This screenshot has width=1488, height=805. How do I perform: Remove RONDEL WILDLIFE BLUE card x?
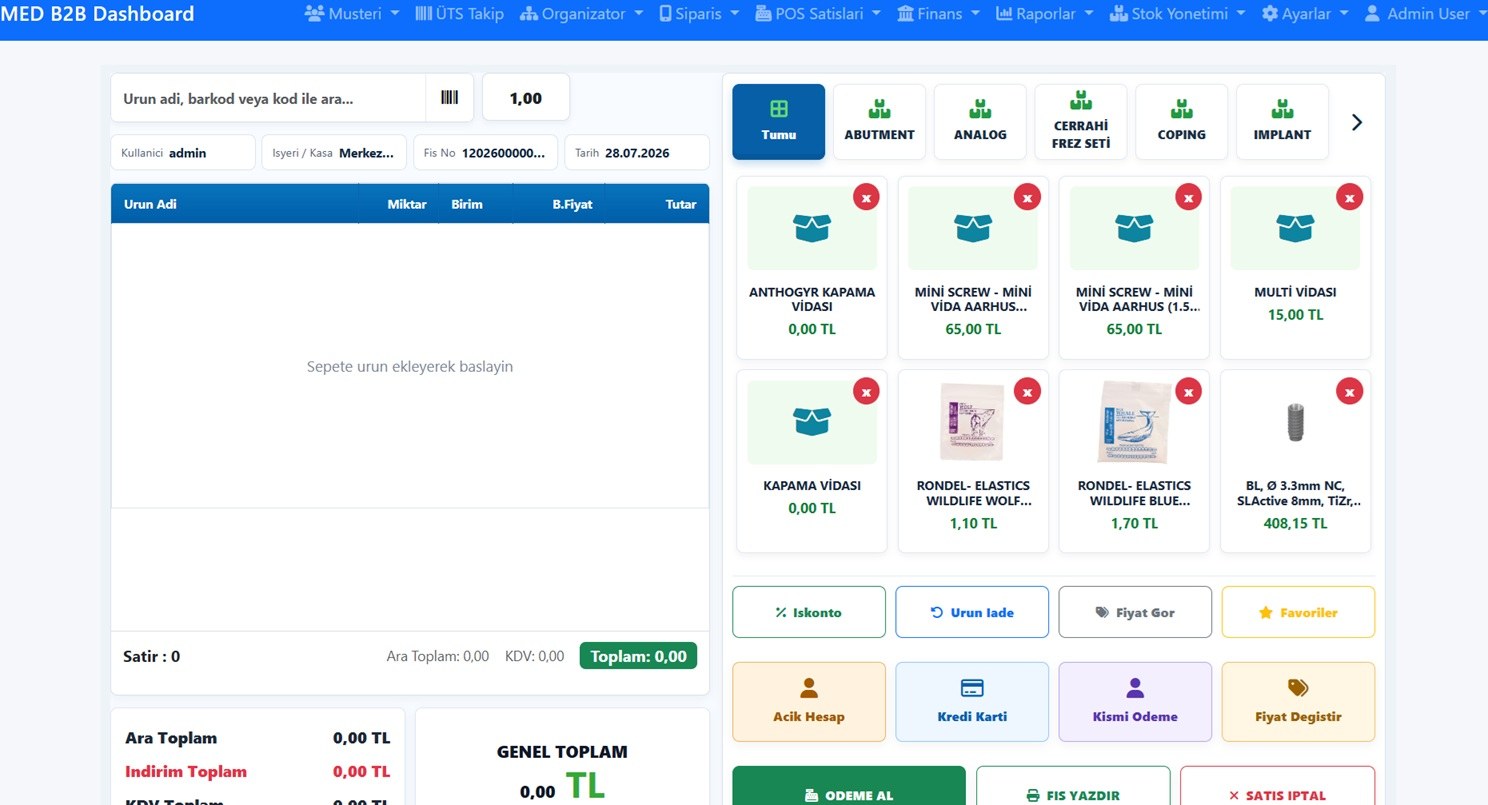point(1188,392)
